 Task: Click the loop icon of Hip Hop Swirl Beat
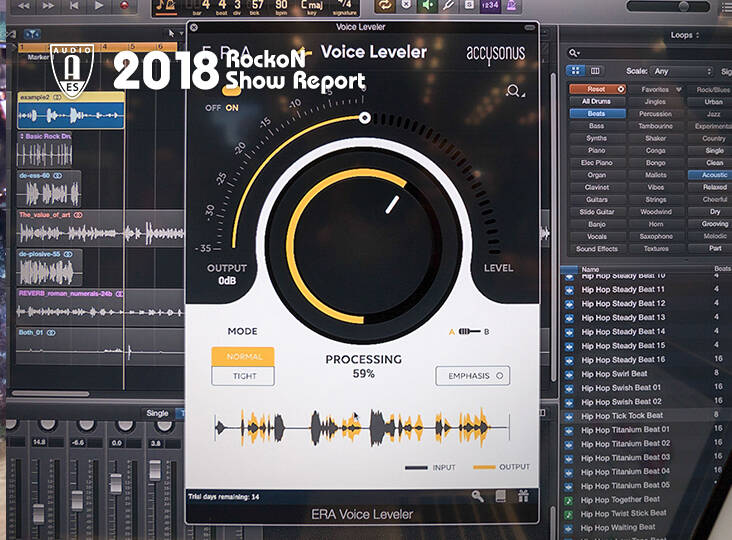click(569, 374)
